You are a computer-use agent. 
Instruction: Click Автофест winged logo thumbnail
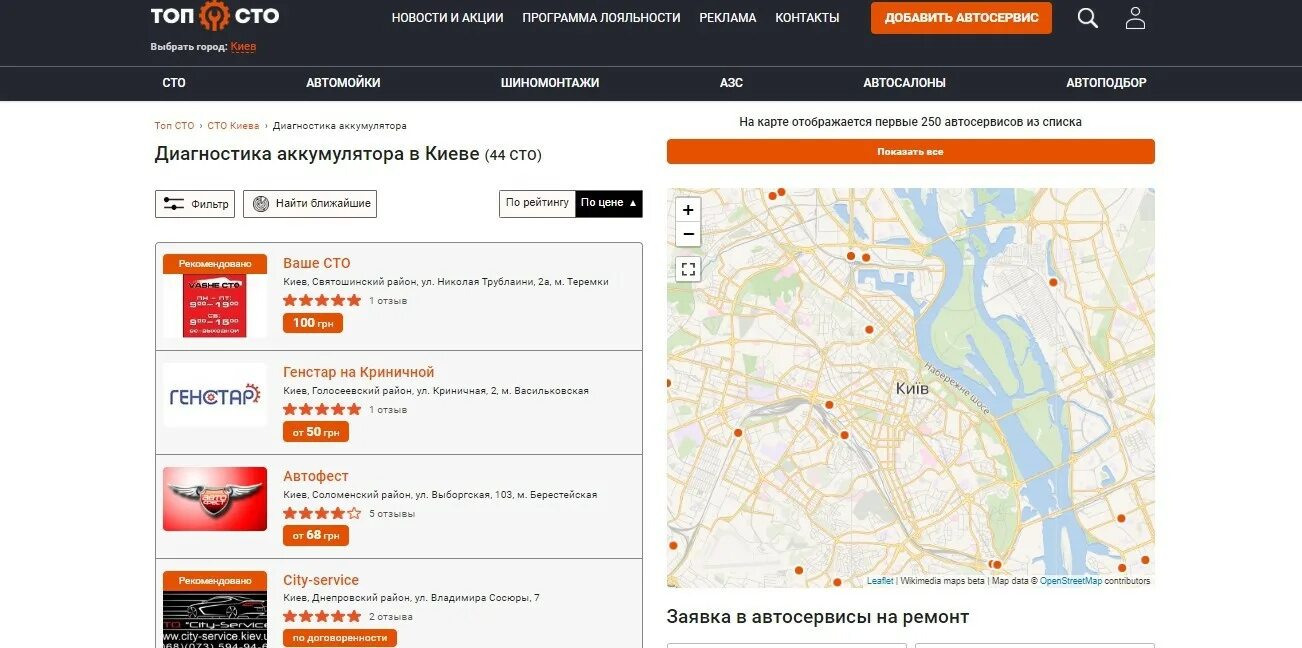point(215,499)
